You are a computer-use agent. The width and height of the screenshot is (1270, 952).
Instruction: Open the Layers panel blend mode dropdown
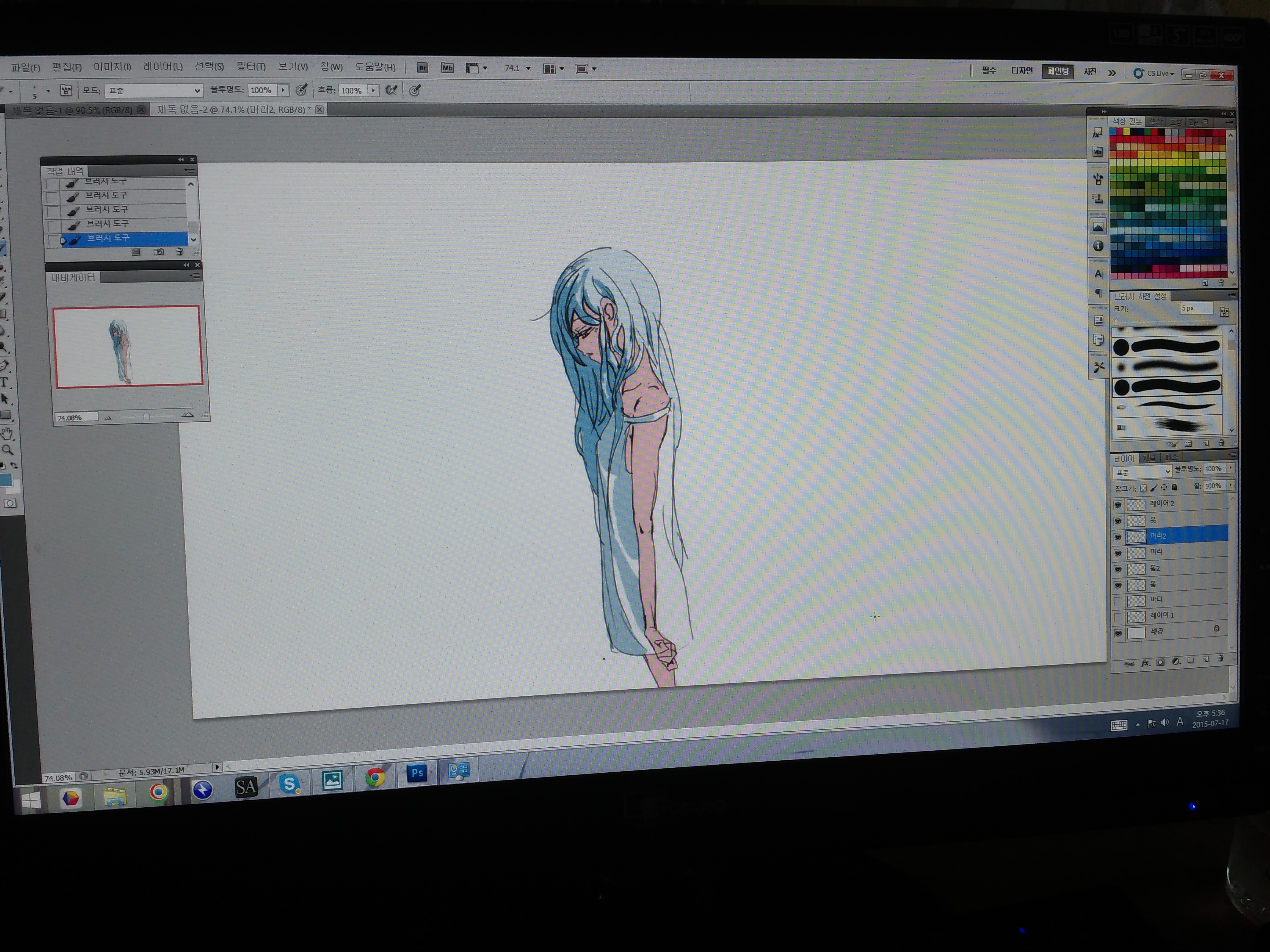pyautogui.click(x=1142, y=472)
